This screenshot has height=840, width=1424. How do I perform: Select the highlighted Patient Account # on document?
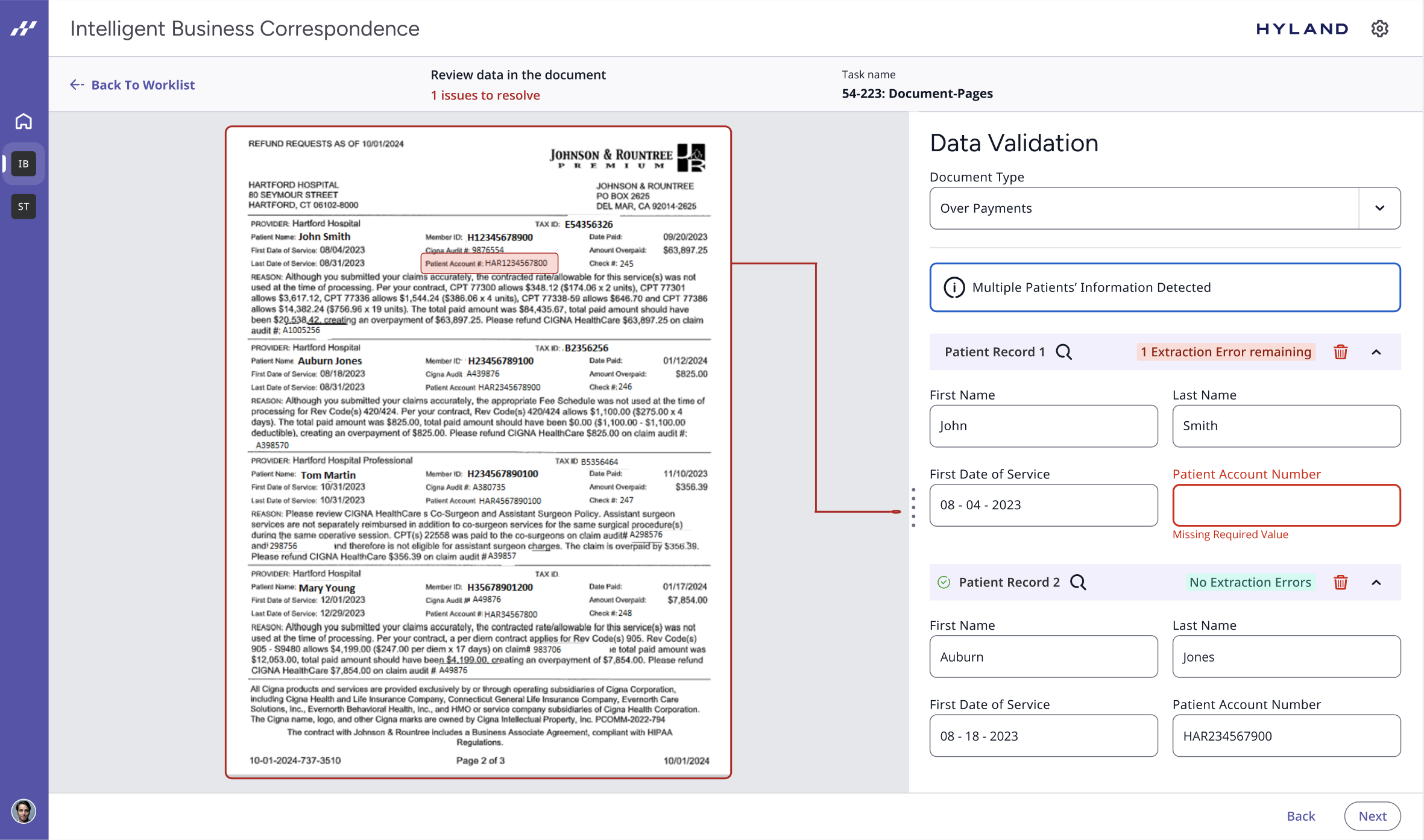pyautogui.click(x=489, y=263)
